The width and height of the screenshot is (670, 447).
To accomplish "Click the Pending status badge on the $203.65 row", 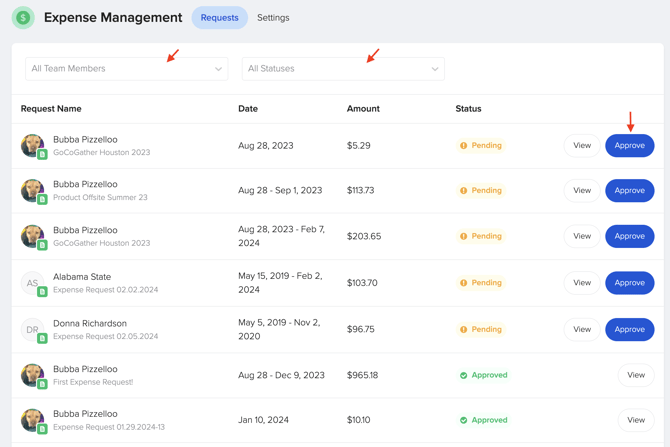I will pyautogui.click(x=481, y=236).
